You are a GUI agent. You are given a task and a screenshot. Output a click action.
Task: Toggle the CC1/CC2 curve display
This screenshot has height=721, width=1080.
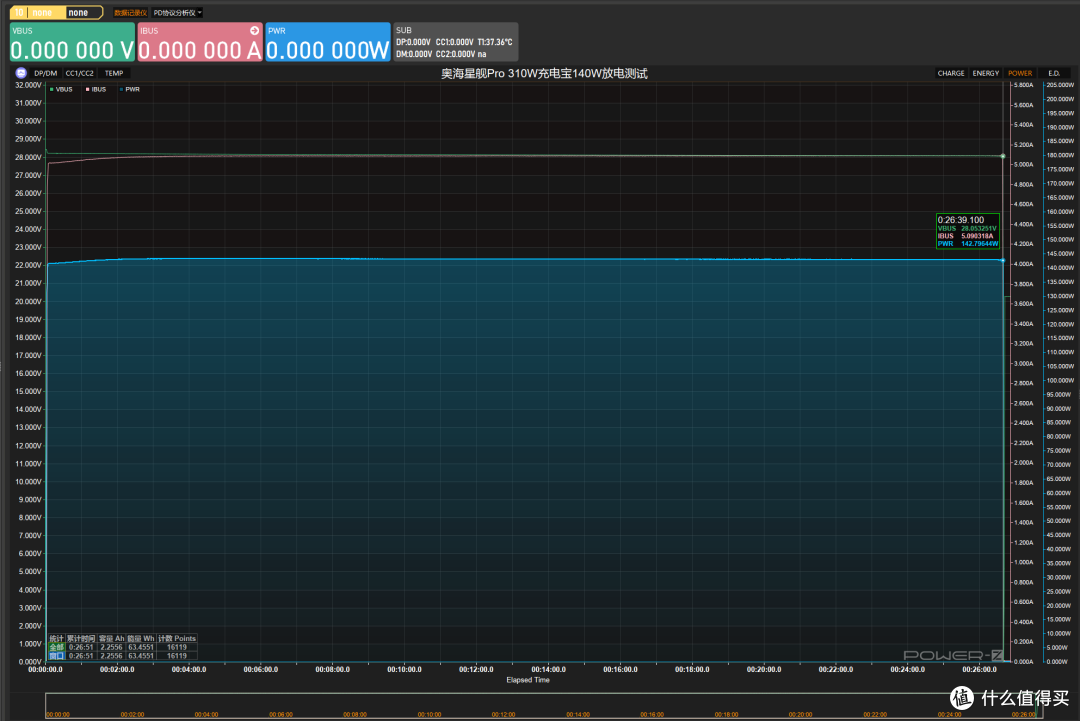(80, 73)
